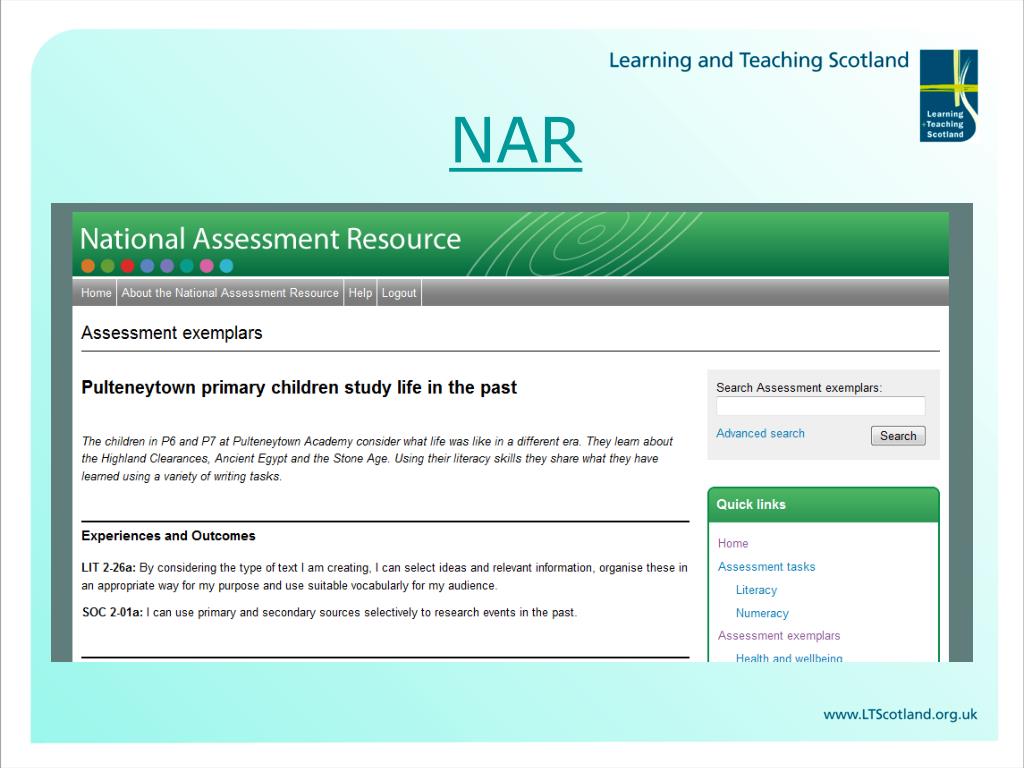Select the Assessment exemplars page heading

pyautogui.click(x=172, y=333)
